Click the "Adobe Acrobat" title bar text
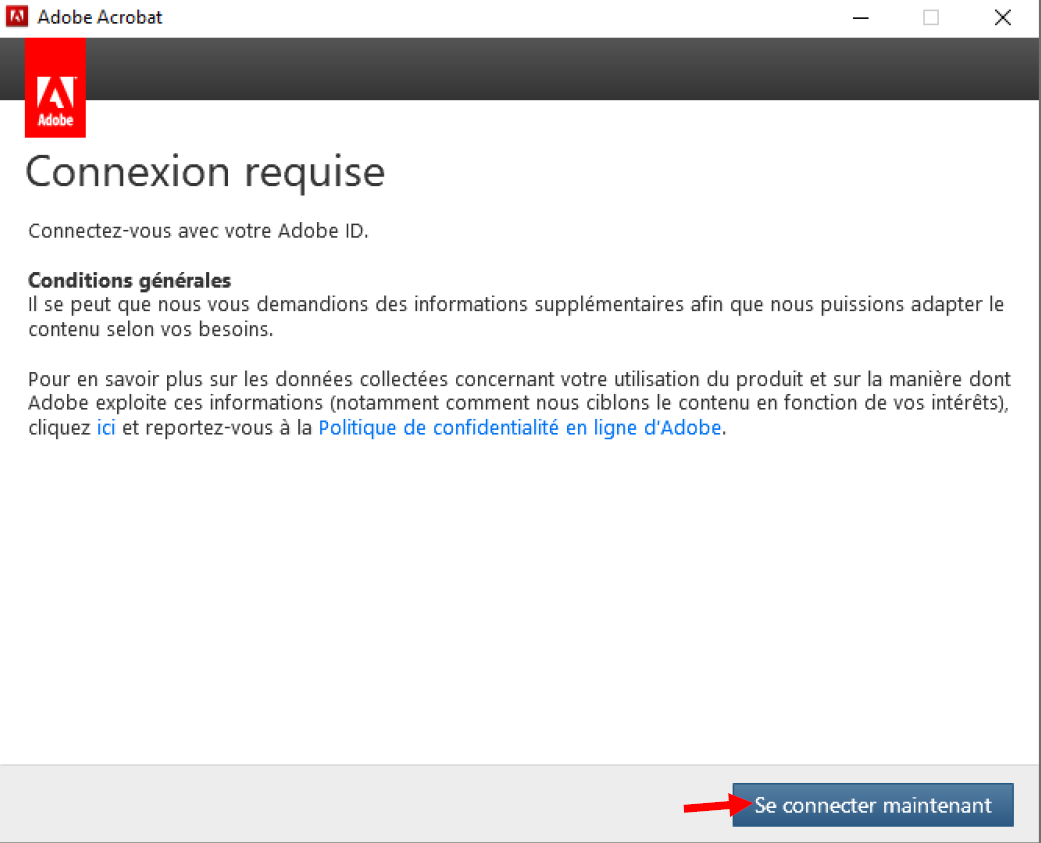Viewport: 1041px width, 843px height. (99, 17)
